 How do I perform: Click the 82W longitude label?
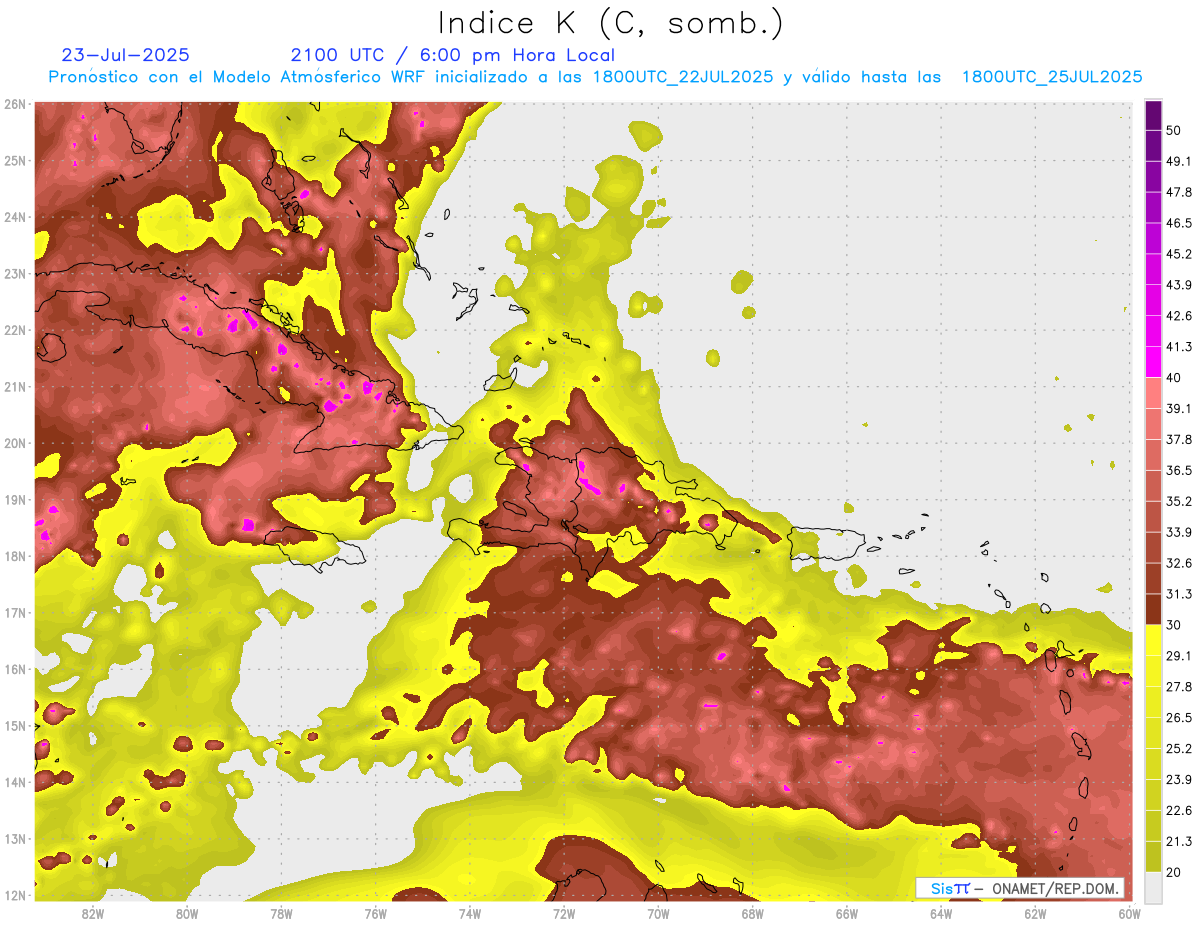[x=92, y=913]
